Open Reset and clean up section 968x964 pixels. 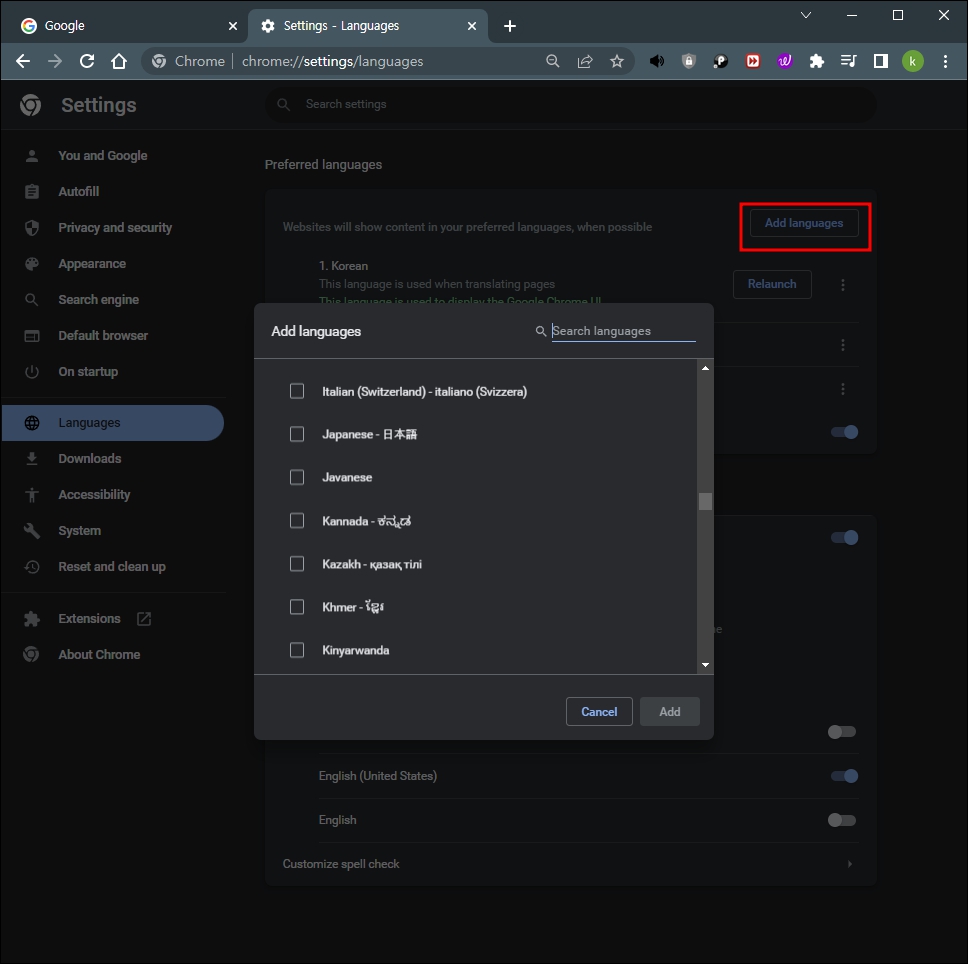pos(112,567)
